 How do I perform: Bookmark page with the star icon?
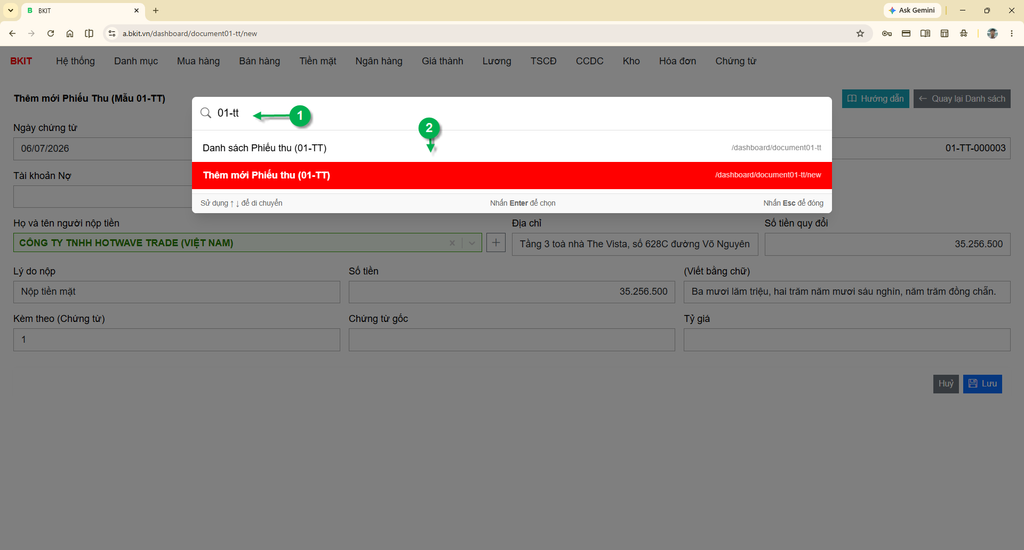[x=860, y=33]
